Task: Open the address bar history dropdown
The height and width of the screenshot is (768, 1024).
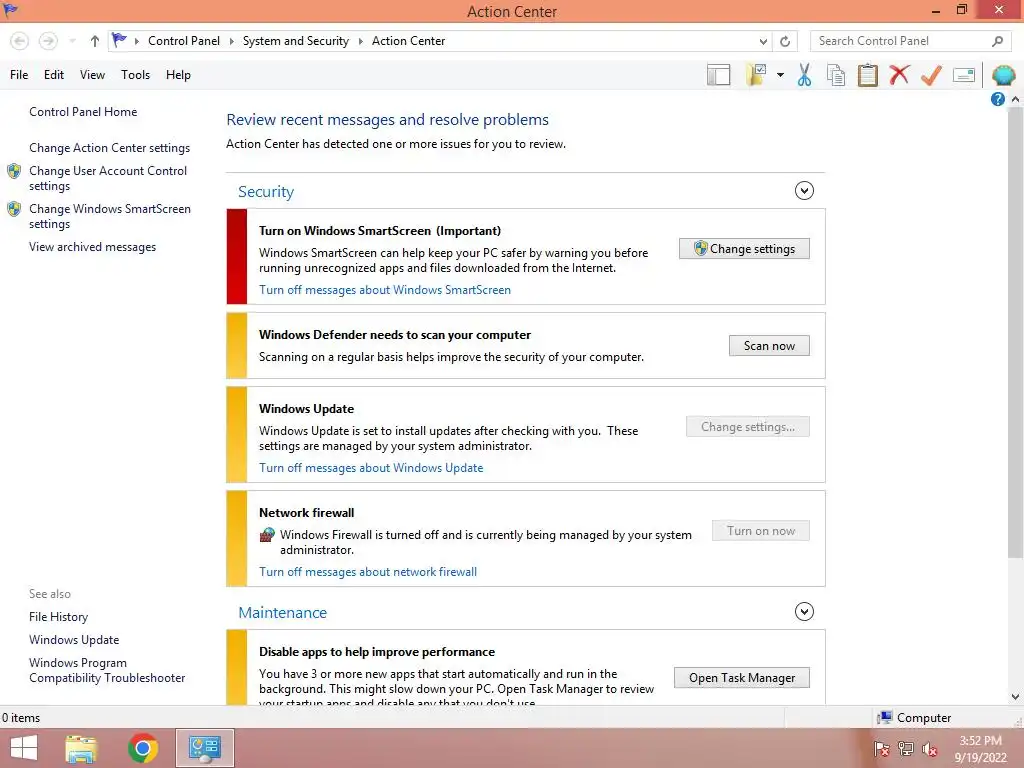Action: 763,41
